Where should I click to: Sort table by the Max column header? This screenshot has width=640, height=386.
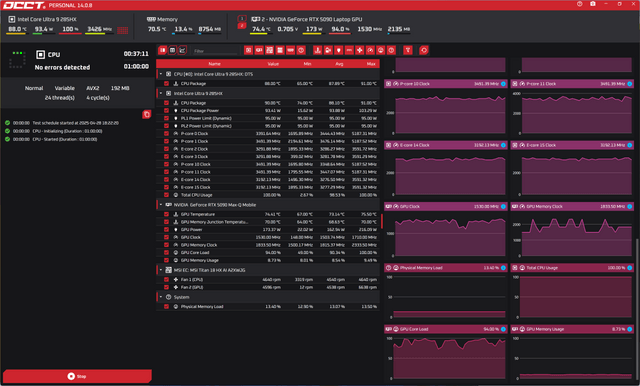click(x=371, y=64)
